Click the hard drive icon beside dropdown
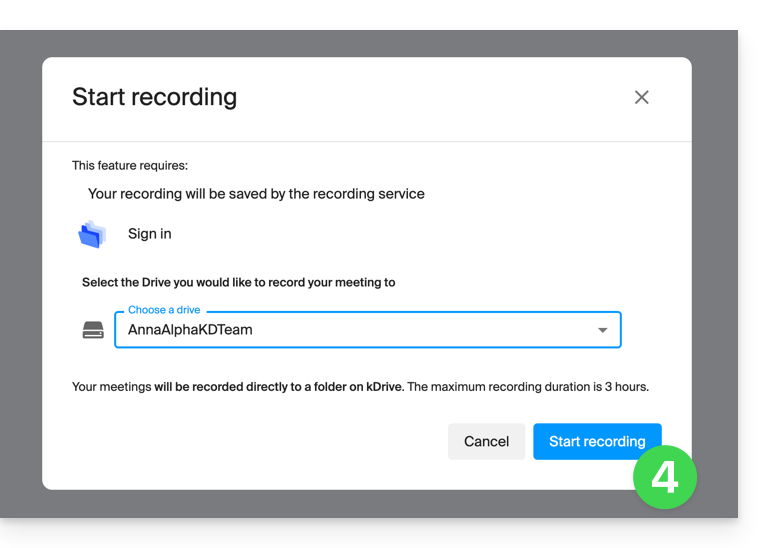The image size is (768, 548). coord(93,330)
